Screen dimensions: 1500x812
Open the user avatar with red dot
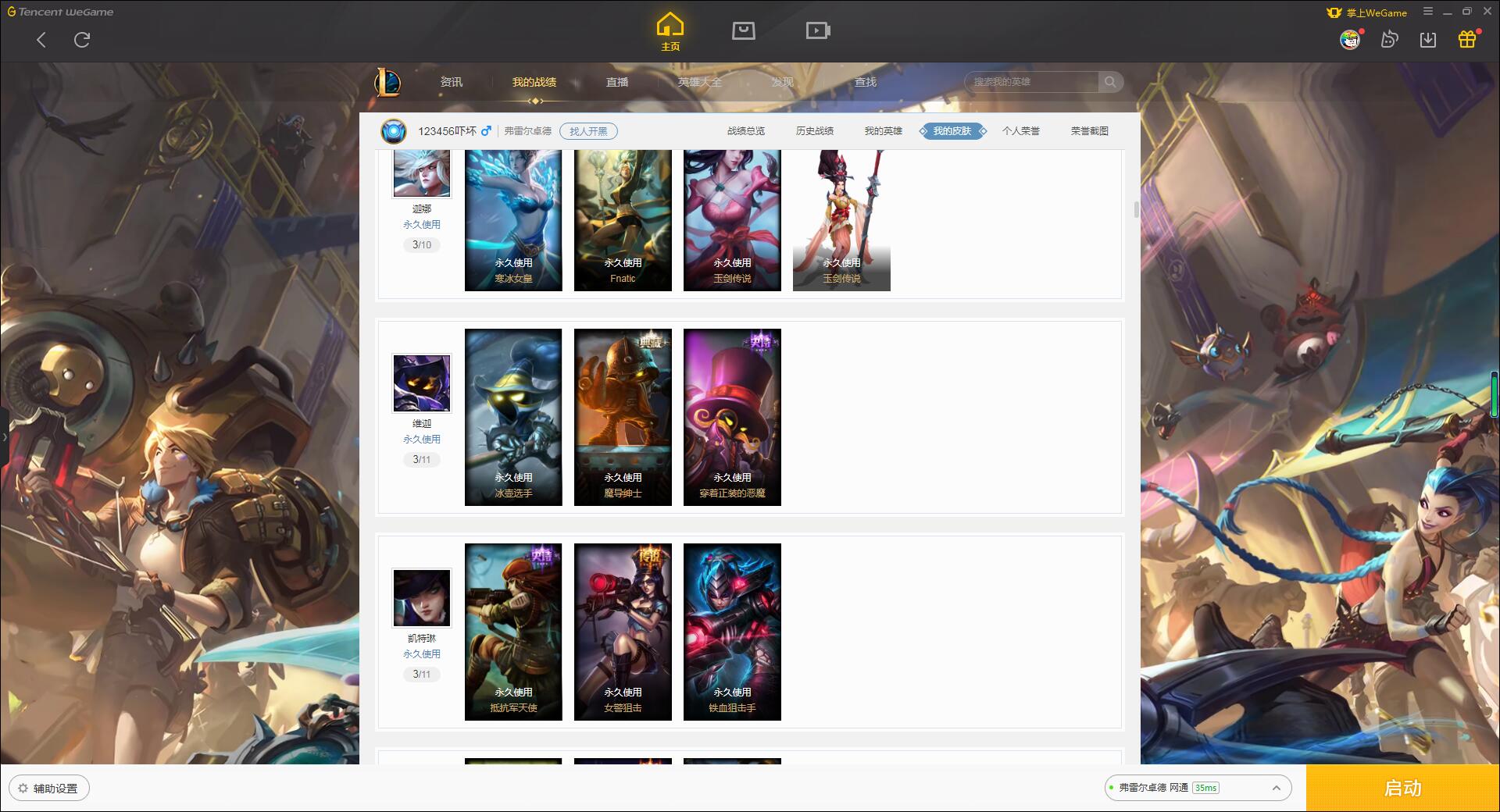pos(1351,39)
